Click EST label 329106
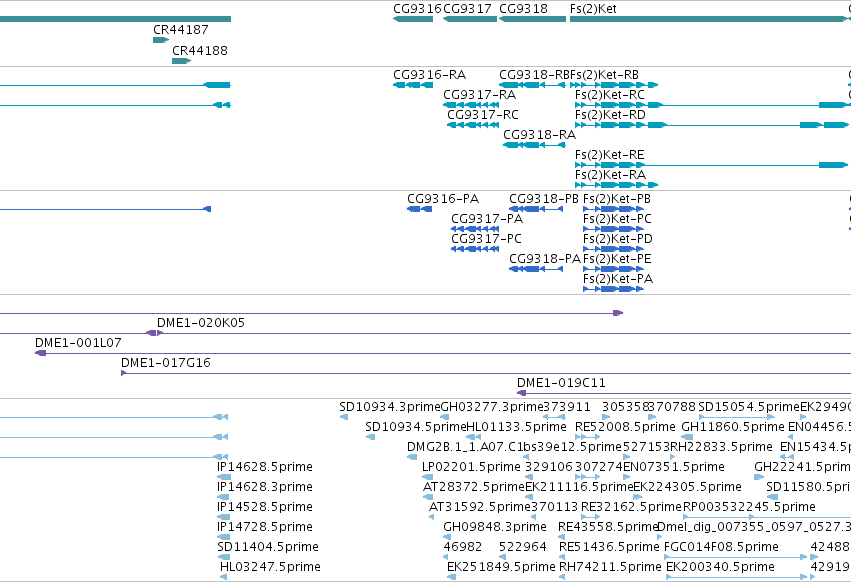Viewport: 851px width, 582px height. tap(549, 467)
